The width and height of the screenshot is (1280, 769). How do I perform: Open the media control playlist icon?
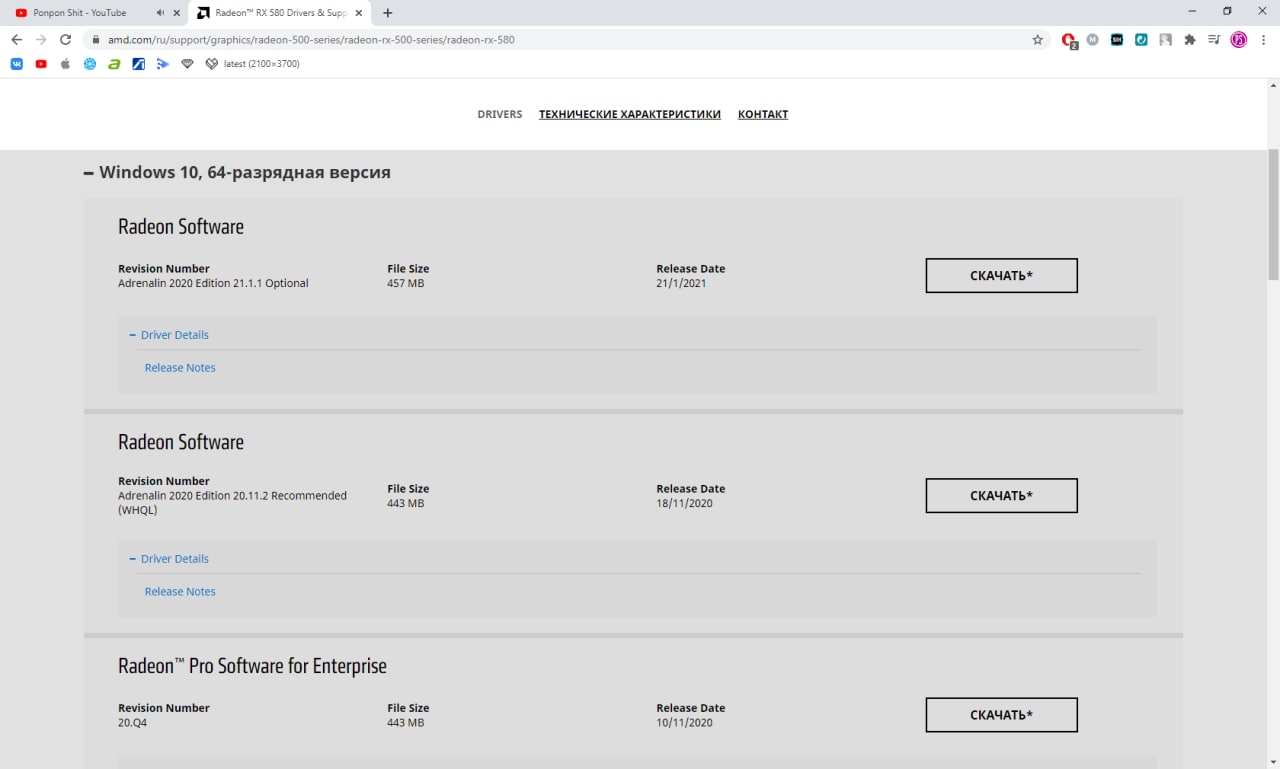[1214, 40]
